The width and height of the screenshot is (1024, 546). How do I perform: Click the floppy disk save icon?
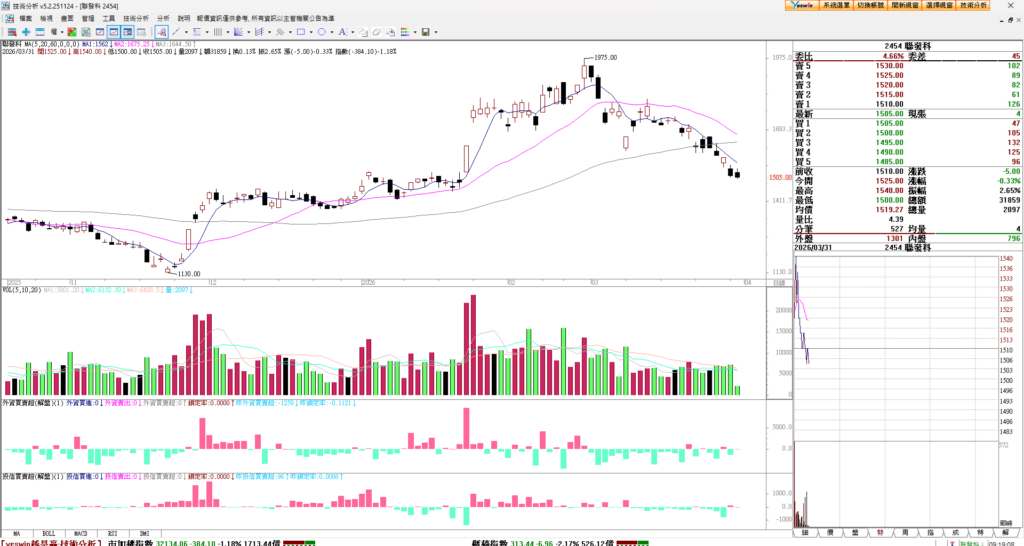(425, 32)
